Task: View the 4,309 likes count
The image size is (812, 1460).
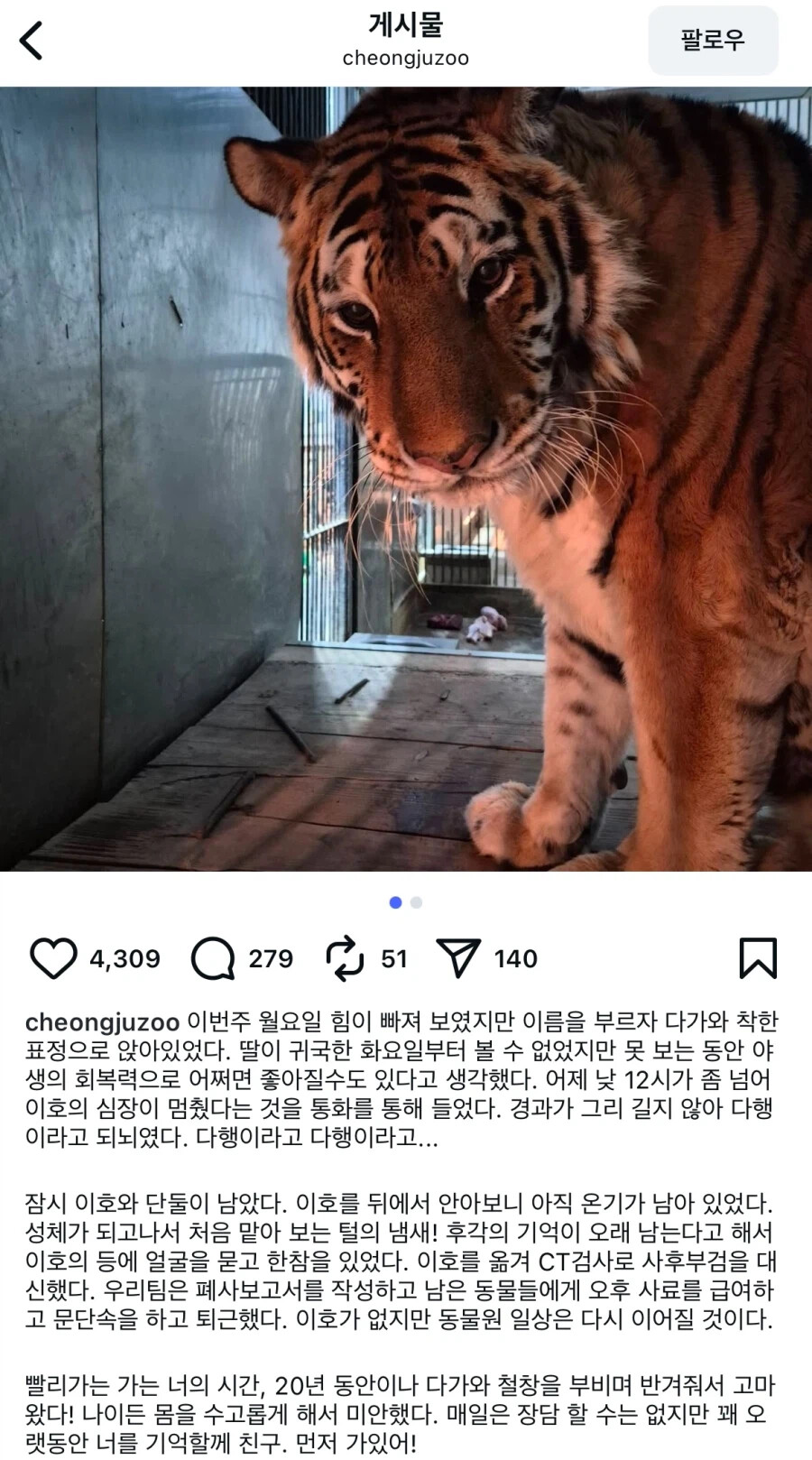Action: pos(125,959)
